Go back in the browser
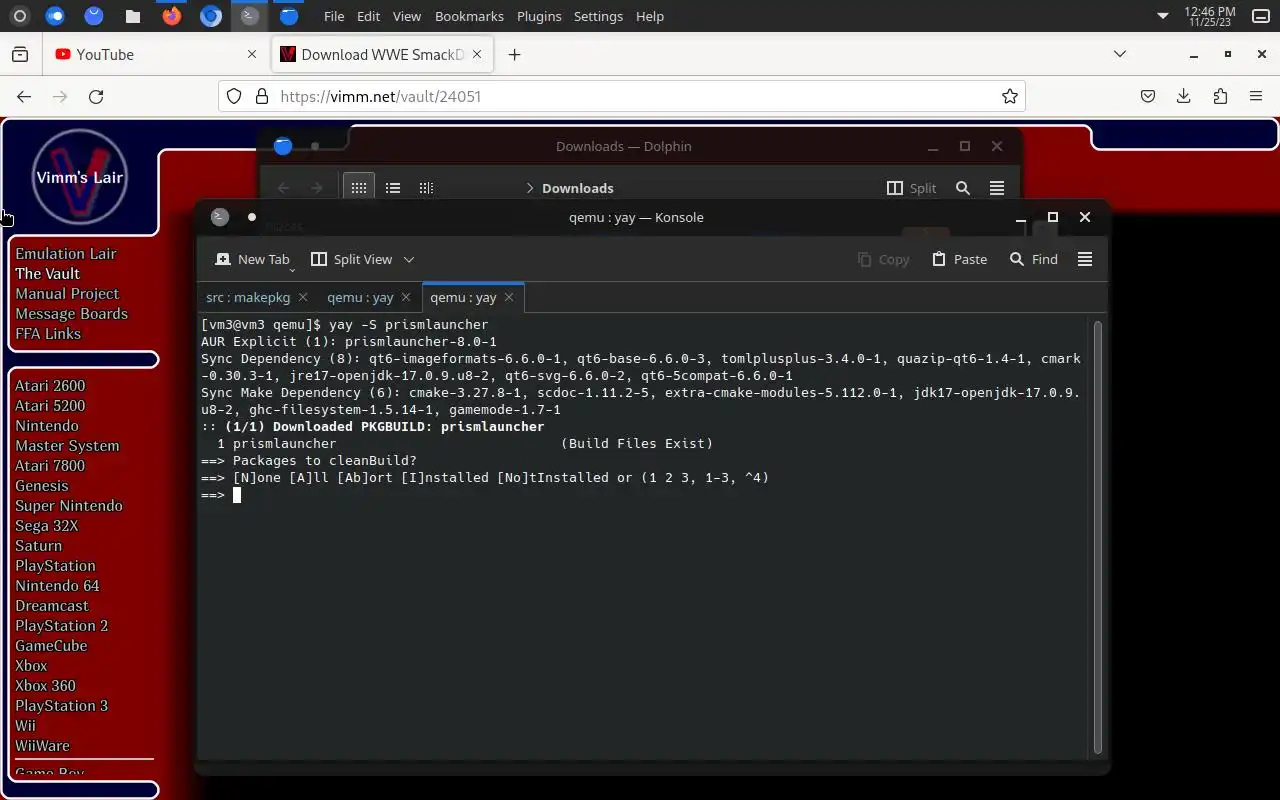This screenshot has height=800, width=1280. [x=24, y=96]
